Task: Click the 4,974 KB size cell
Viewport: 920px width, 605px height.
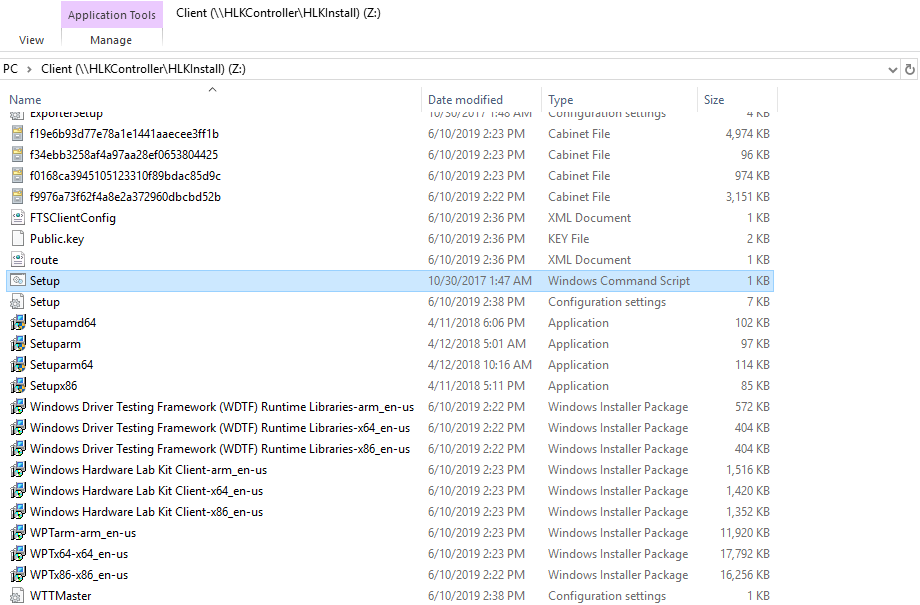Action: point(748,134)
